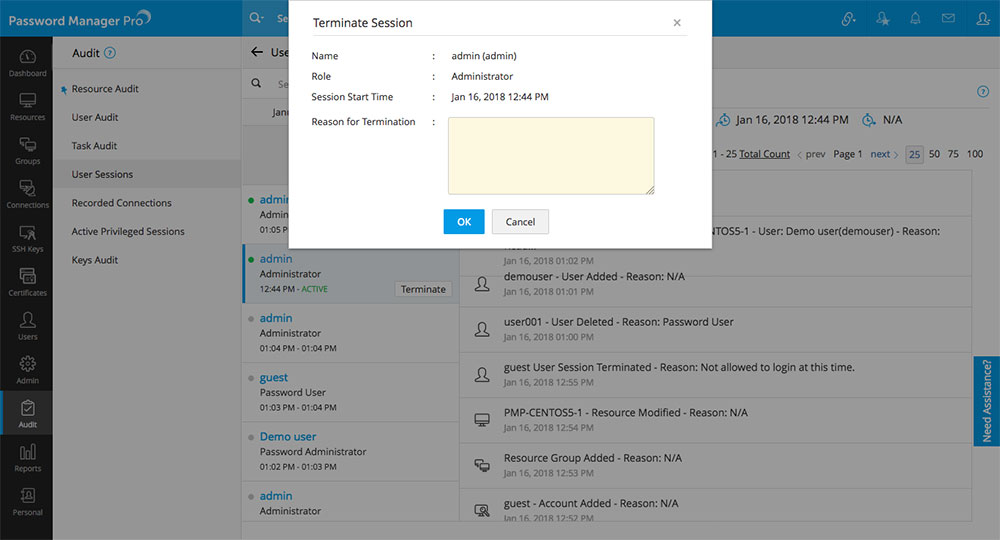Open the Connections sidebar icon
The image size is (1000, 540).
27,194
